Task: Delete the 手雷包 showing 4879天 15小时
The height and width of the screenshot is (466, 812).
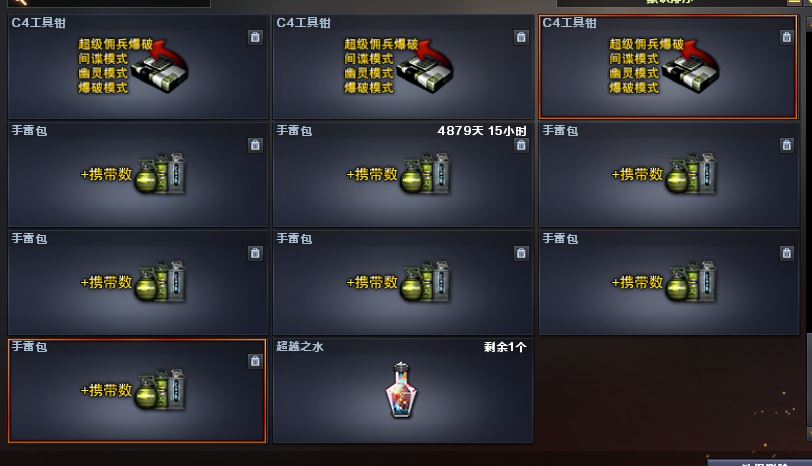Action: click(x=521, y=145)
